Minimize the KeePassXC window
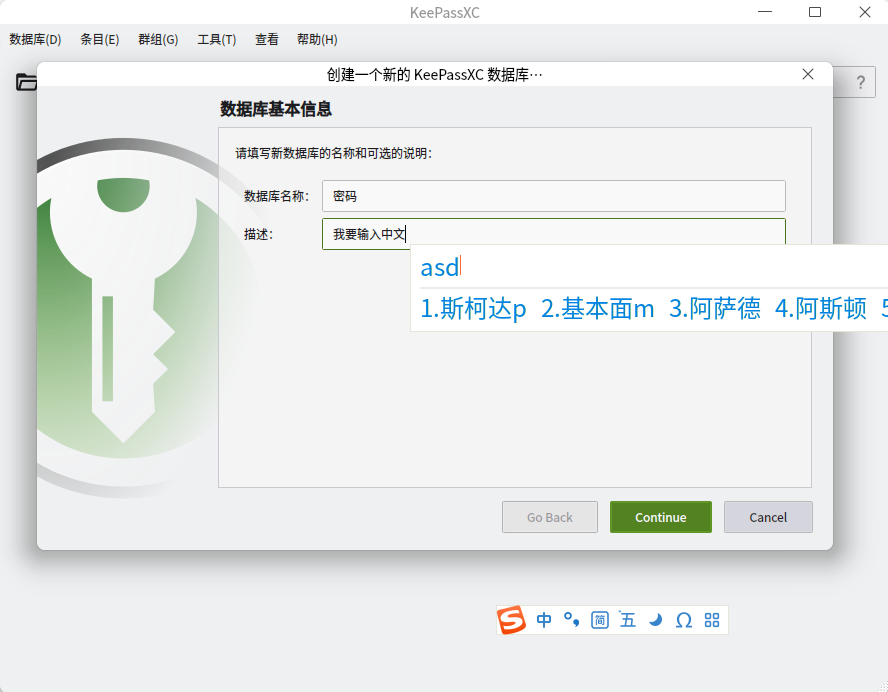888x692 pixels. [x=765, y=12]
